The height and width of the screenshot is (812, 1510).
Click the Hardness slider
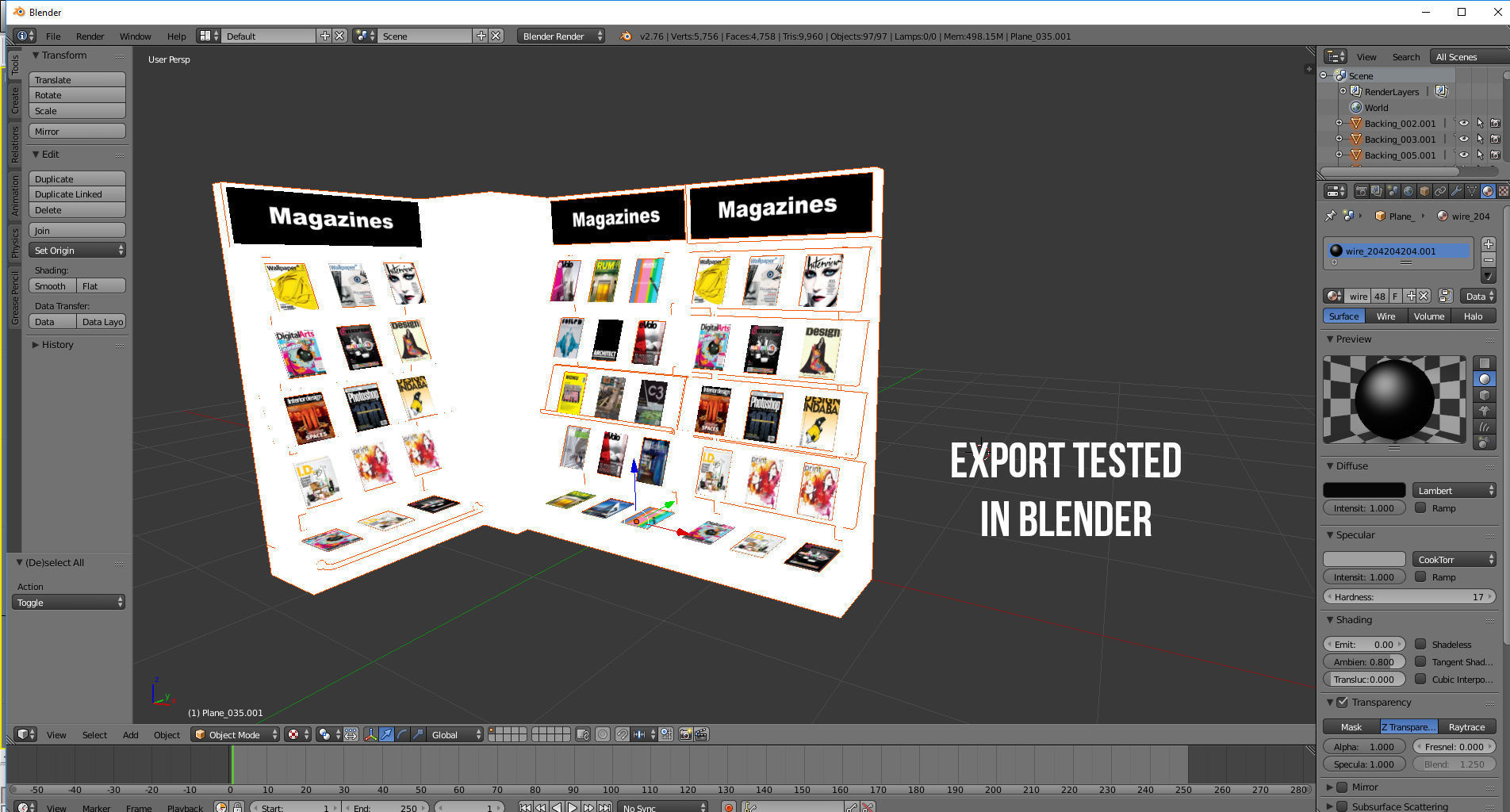(1409, 596)
